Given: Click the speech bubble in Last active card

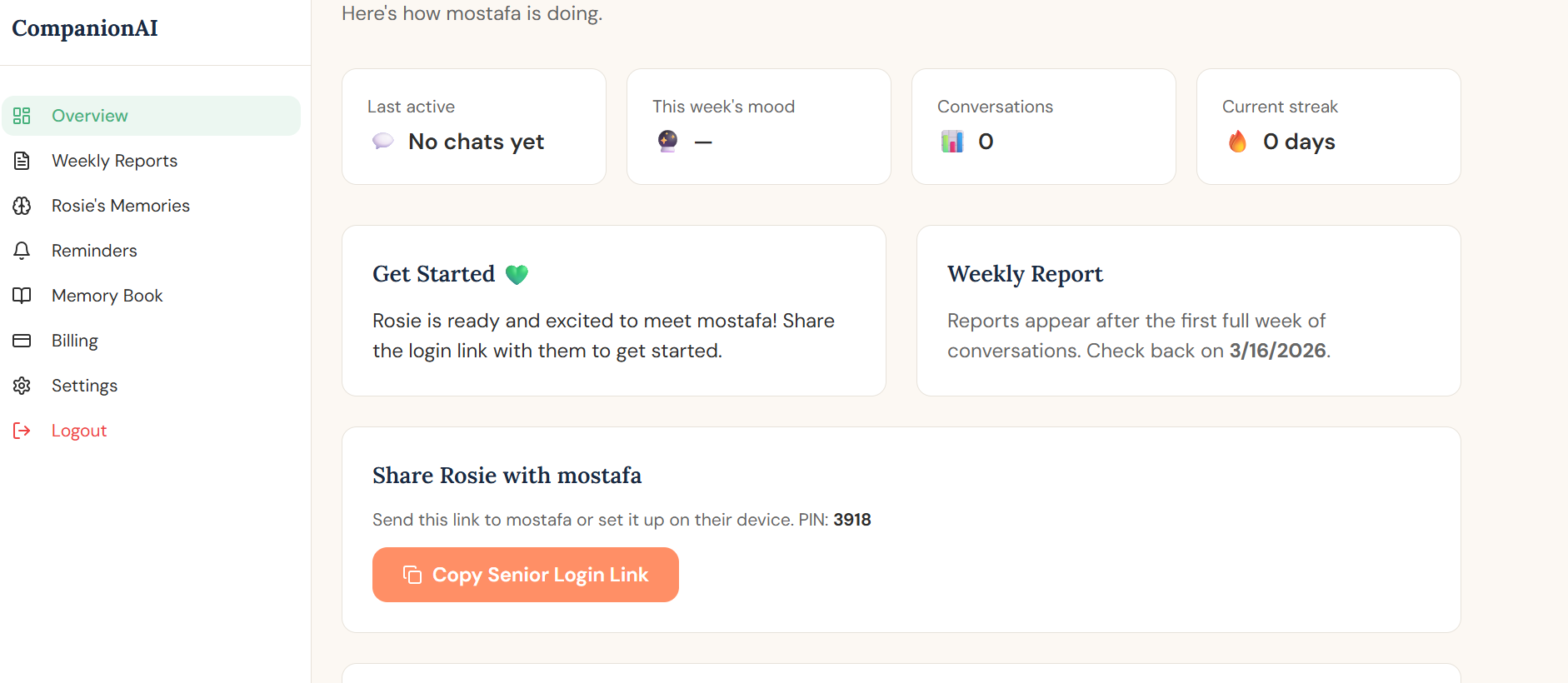Looking at the screenshot, I should point(383,142).
